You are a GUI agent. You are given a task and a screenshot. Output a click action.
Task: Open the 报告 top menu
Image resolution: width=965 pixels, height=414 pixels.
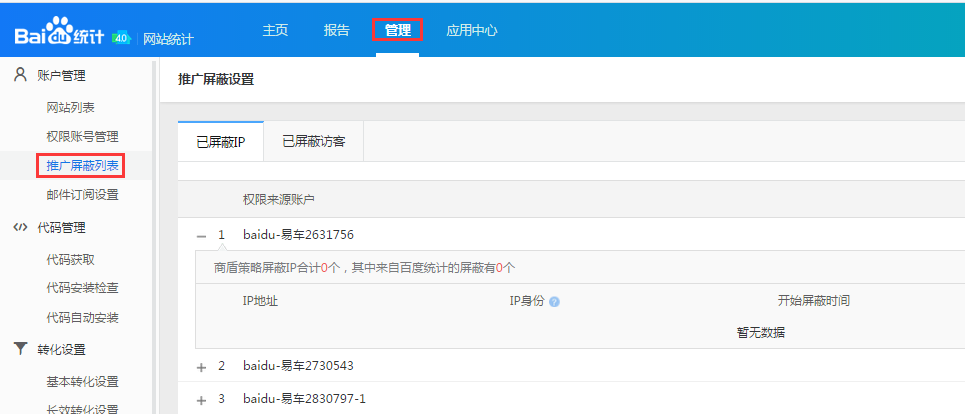[x=337, y=30]
